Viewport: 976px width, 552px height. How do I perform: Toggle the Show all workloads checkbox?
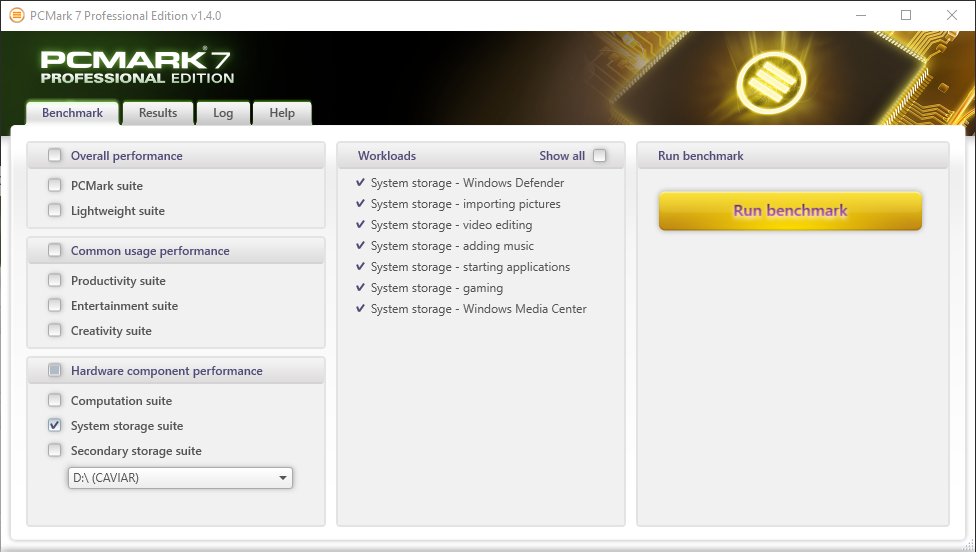point(599,155)
